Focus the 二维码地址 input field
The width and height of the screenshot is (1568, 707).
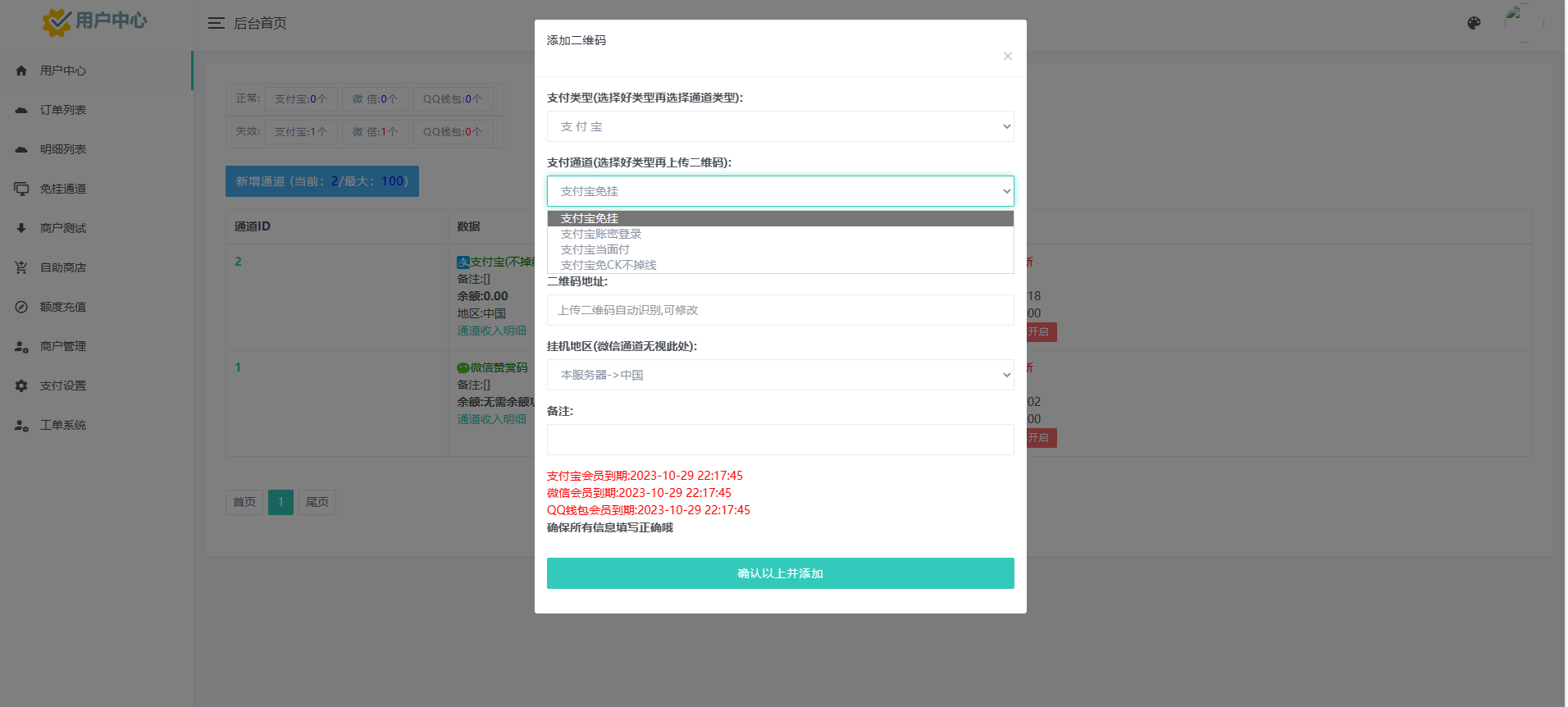pyautogui.click(x=780, y=310)
